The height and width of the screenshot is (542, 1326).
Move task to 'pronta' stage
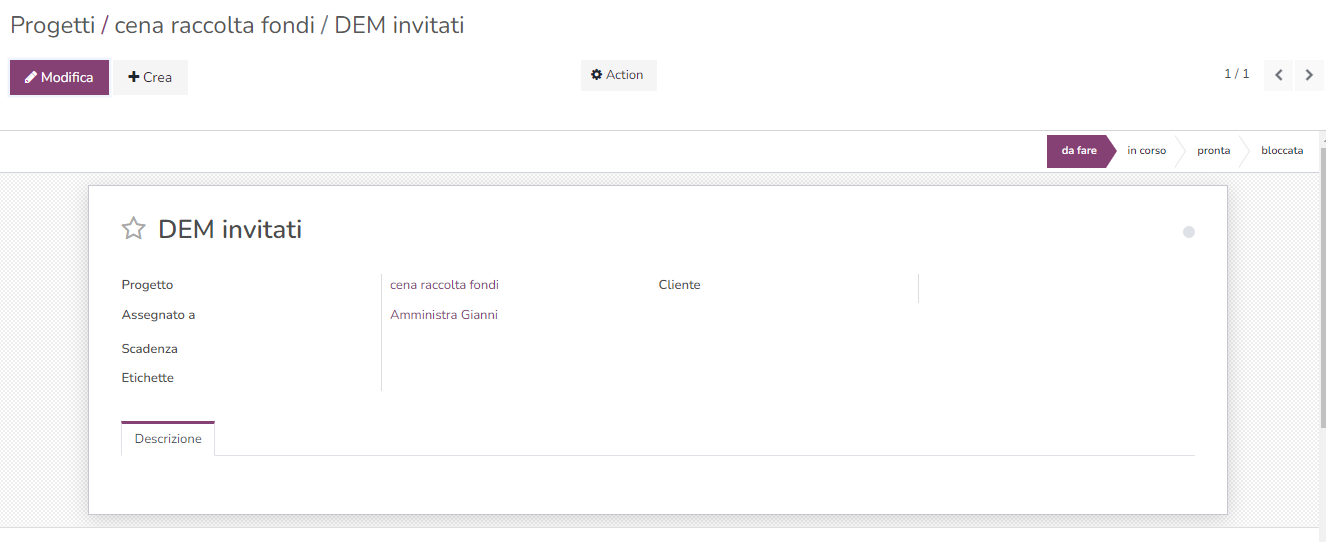click(1213, 151)
